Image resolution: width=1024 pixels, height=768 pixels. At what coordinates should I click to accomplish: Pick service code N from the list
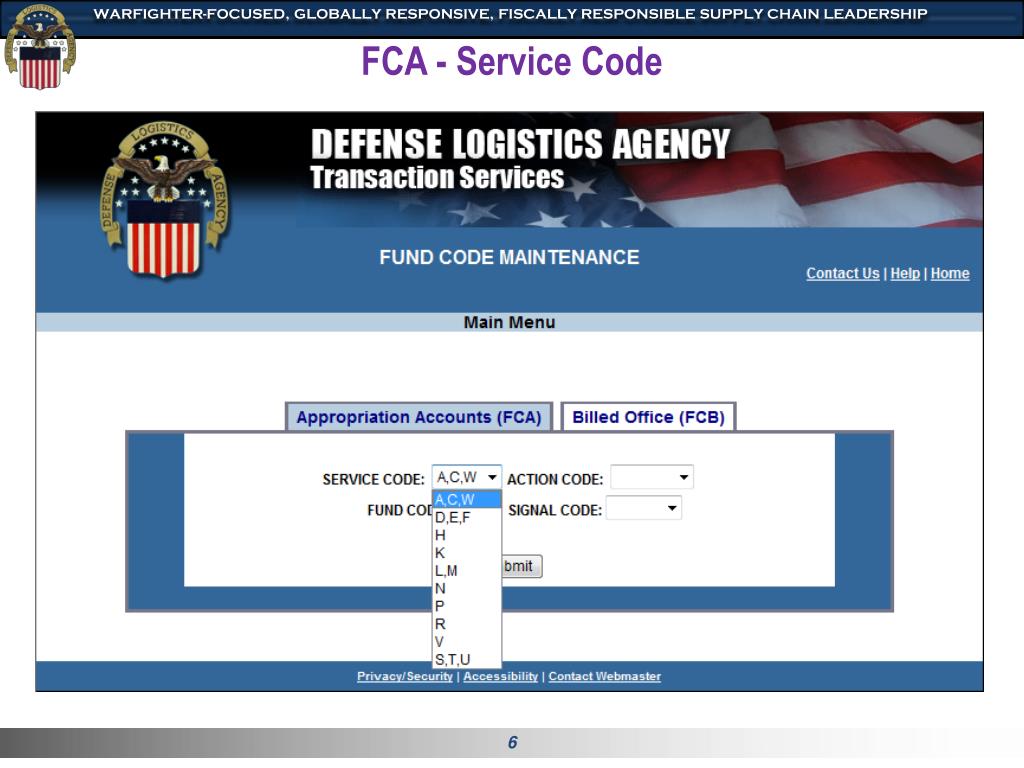[x=466, y=588]
